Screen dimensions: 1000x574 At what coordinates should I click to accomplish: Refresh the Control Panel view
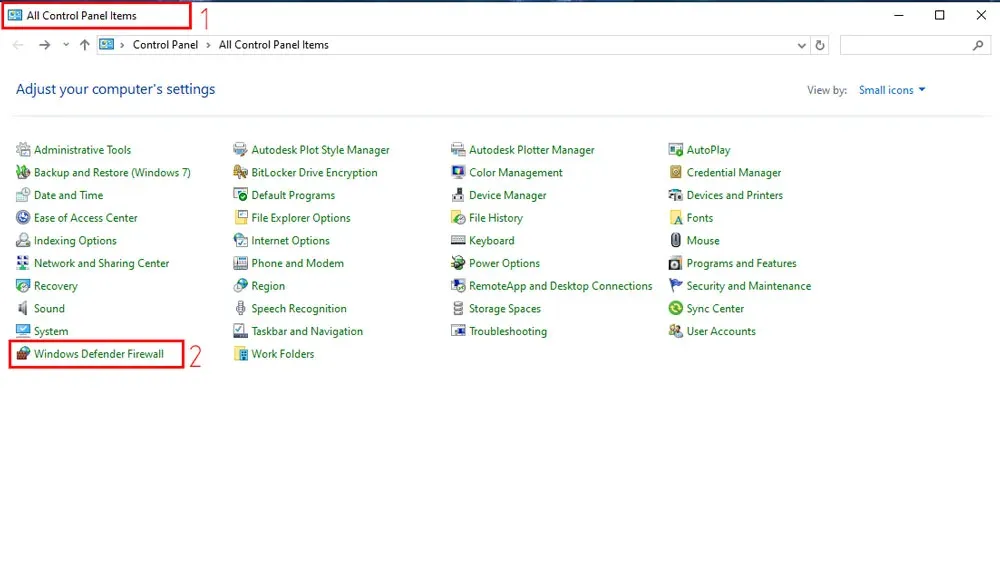coord(820,45)
